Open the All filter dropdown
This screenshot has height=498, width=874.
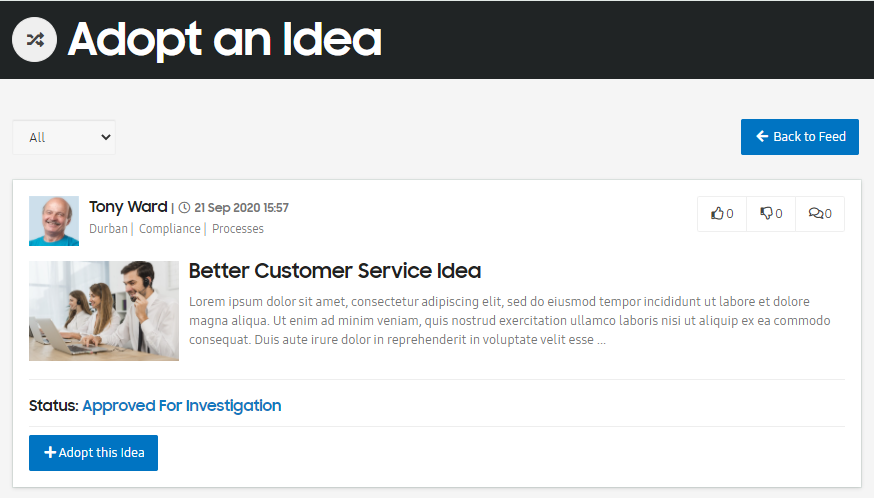tap(64, 137)
